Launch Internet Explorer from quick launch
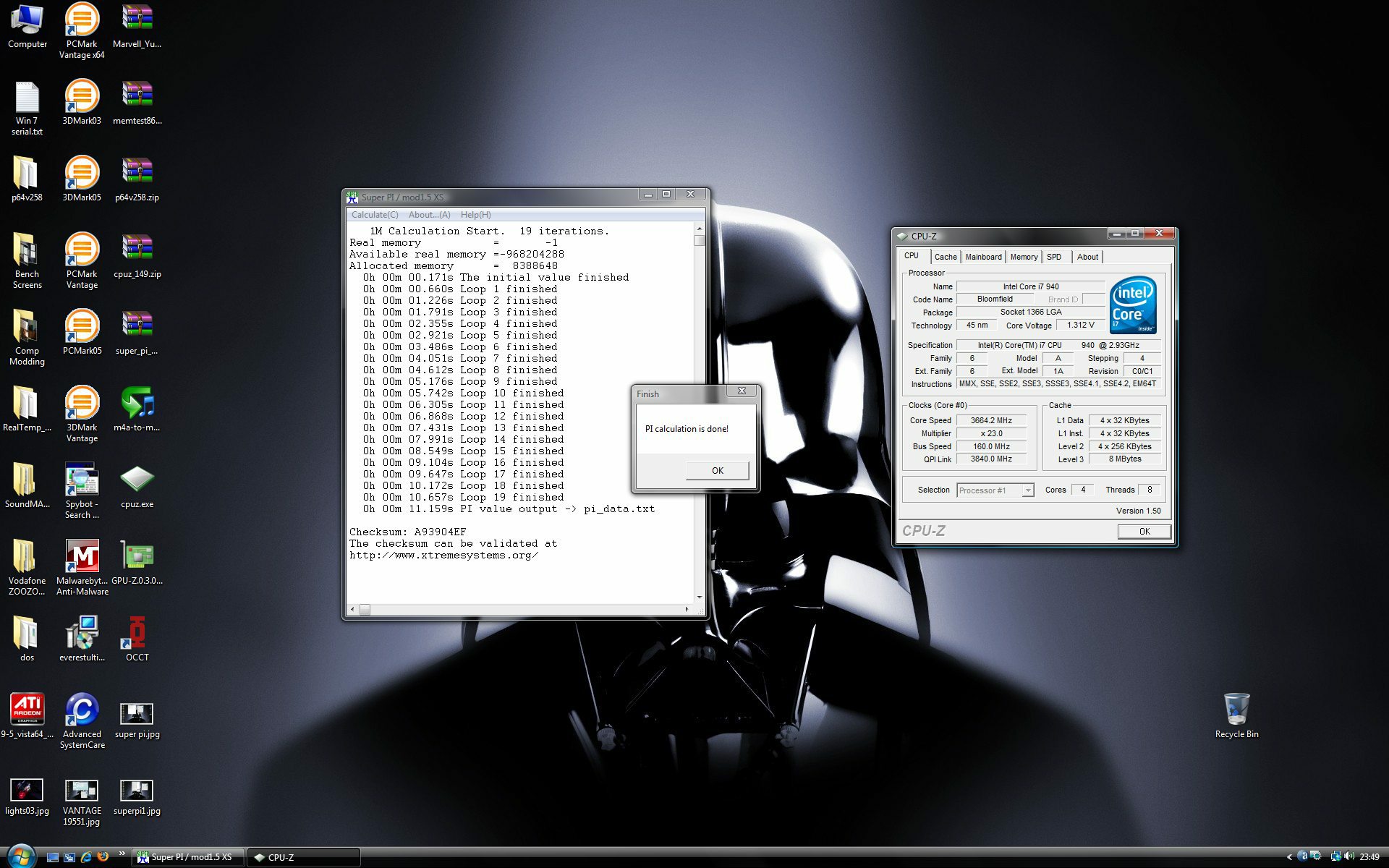The height and width of the screenshot is (868, 1389). click(x=86, y=857)
